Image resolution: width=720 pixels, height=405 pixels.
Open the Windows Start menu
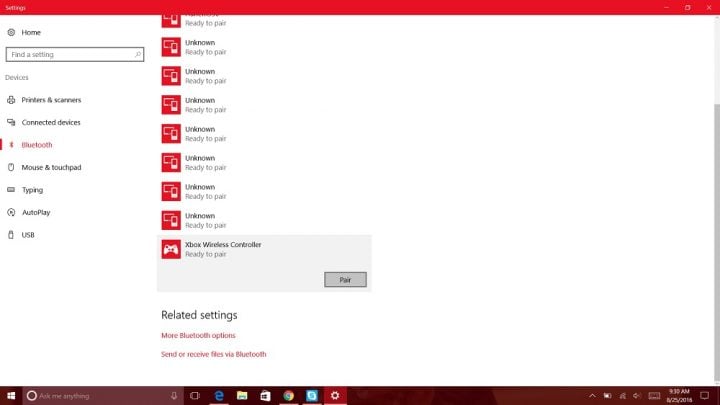point(11,396)
